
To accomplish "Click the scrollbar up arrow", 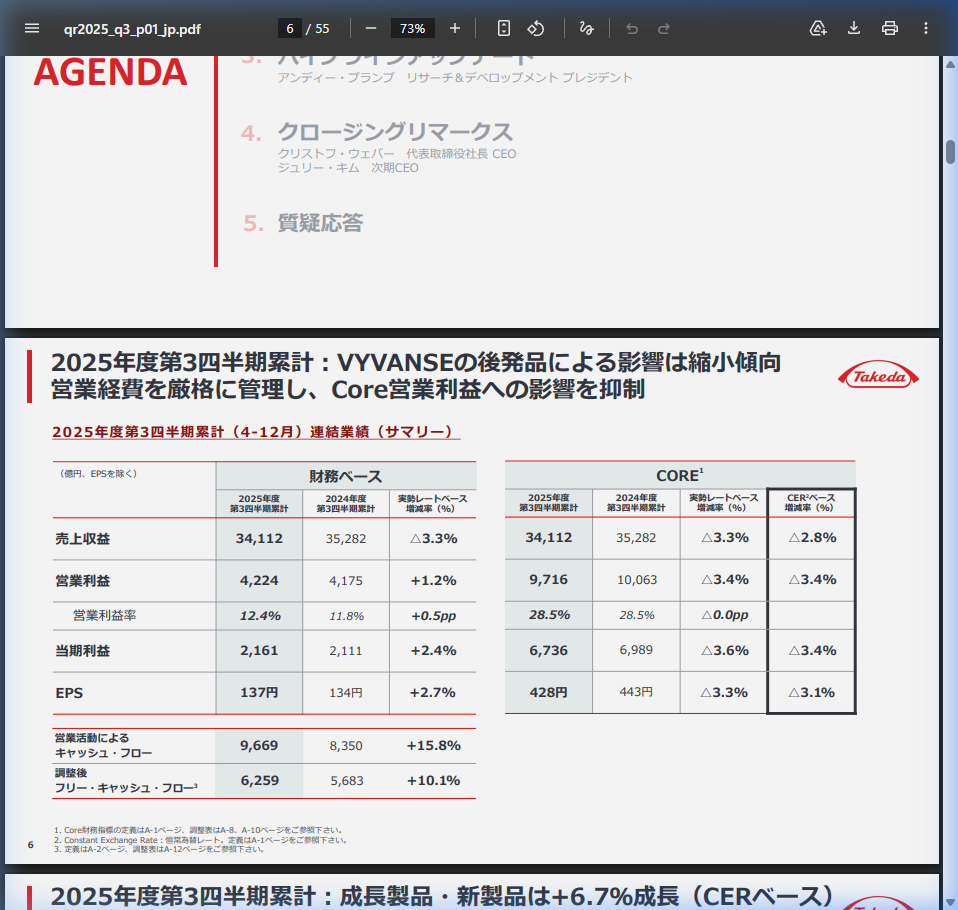I will 950,64.
